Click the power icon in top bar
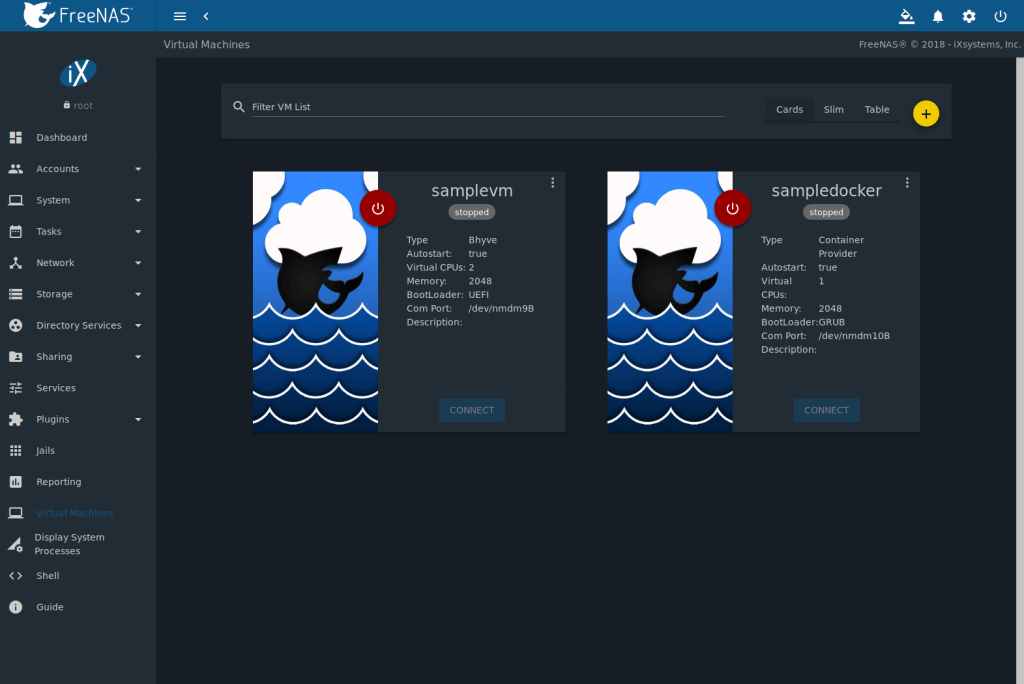 tap(1000, 16)
